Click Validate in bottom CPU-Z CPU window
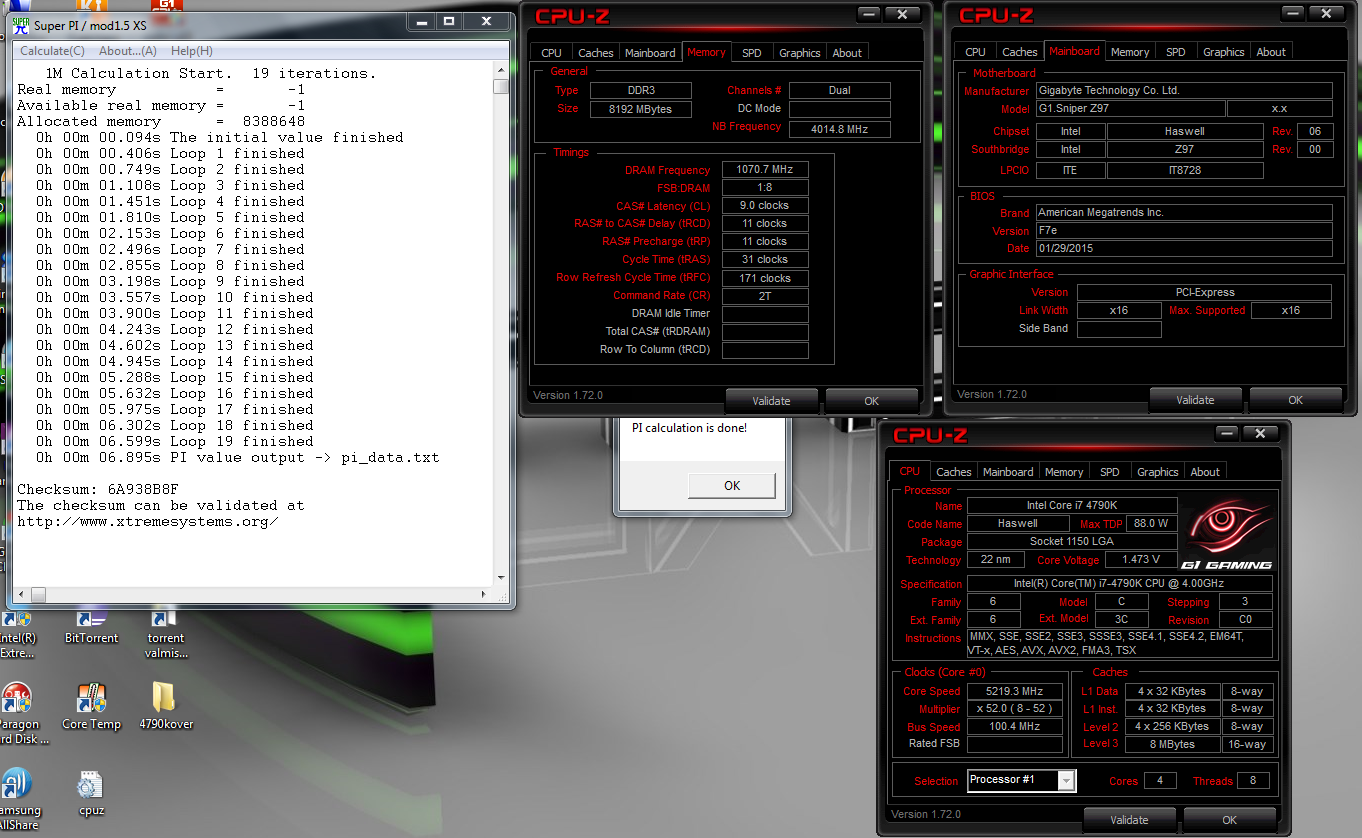Image resolution: width=1362 pixels, height=838 pixels. tap(1129, 820)
